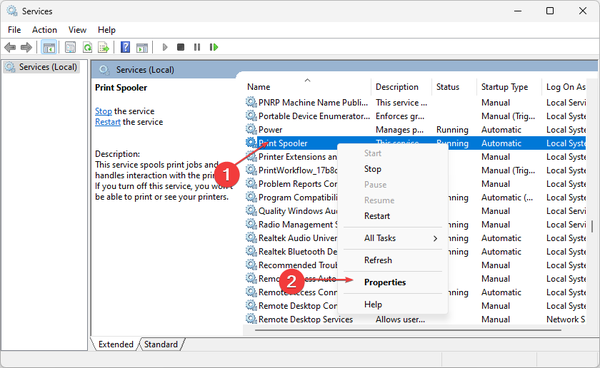Click gear icon of Realtek Bluetooth row
The image size is (600, 368).
coord(251,251)
